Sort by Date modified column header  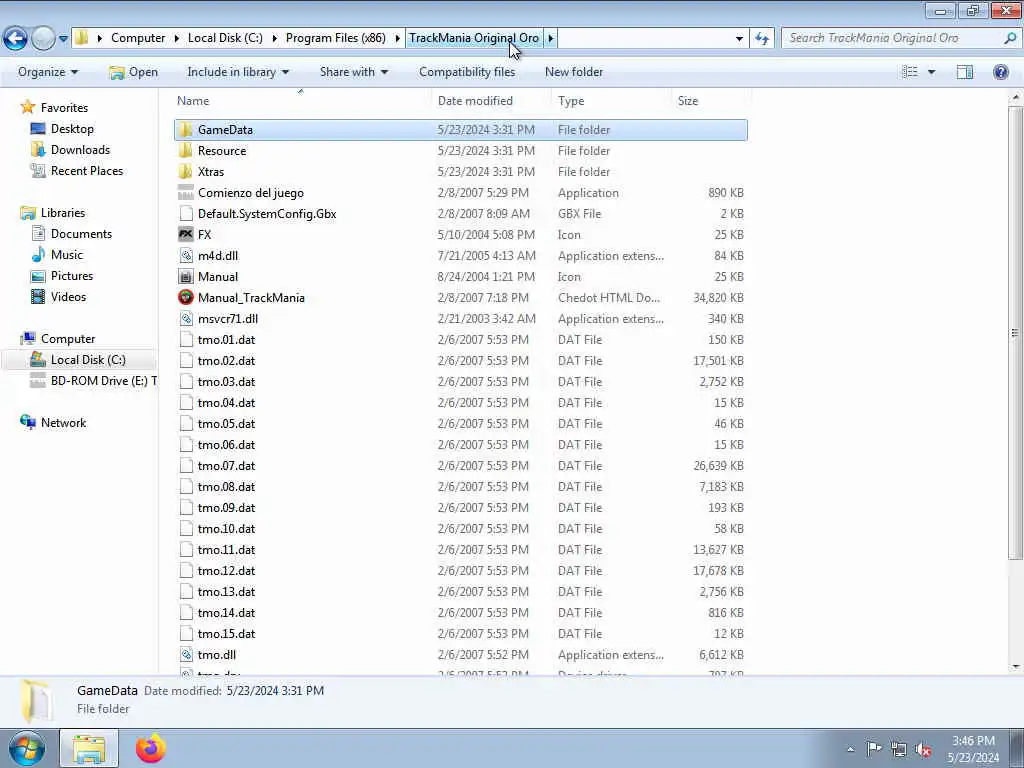click(x=475, y=101)
